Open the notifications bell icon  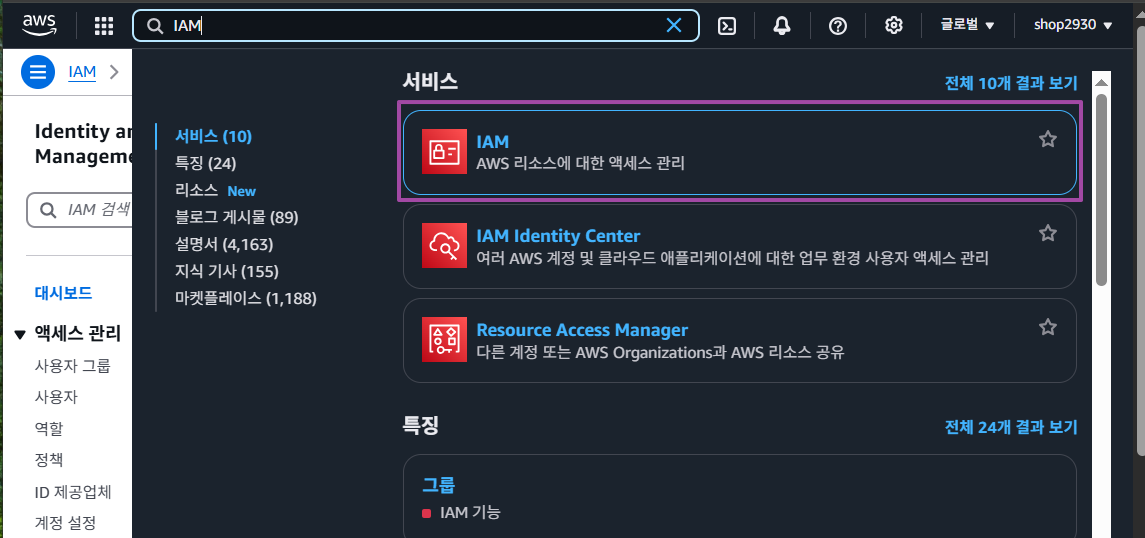tap(782, 26)
